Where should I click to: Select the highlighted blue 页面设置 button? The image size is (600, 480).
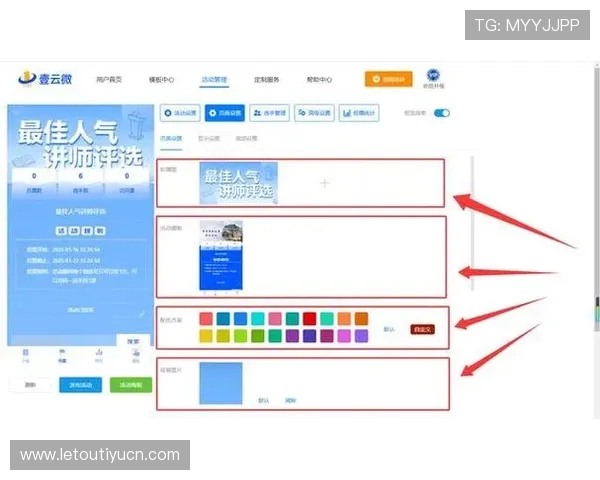[225, 113]
